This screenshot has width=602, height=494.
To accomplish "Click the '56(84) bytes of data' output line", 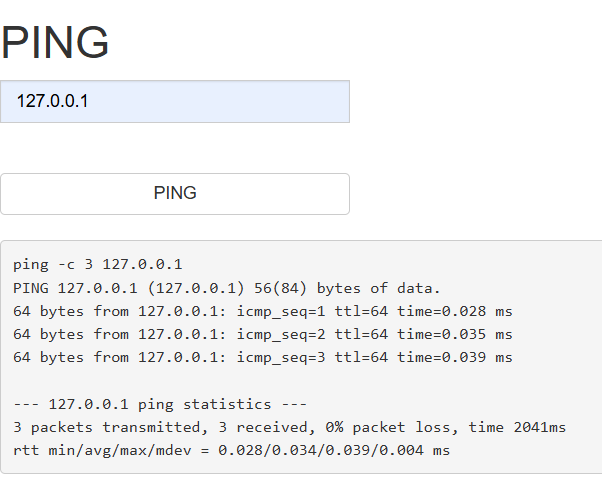I will pyautogui.click(x=227, y=288).
